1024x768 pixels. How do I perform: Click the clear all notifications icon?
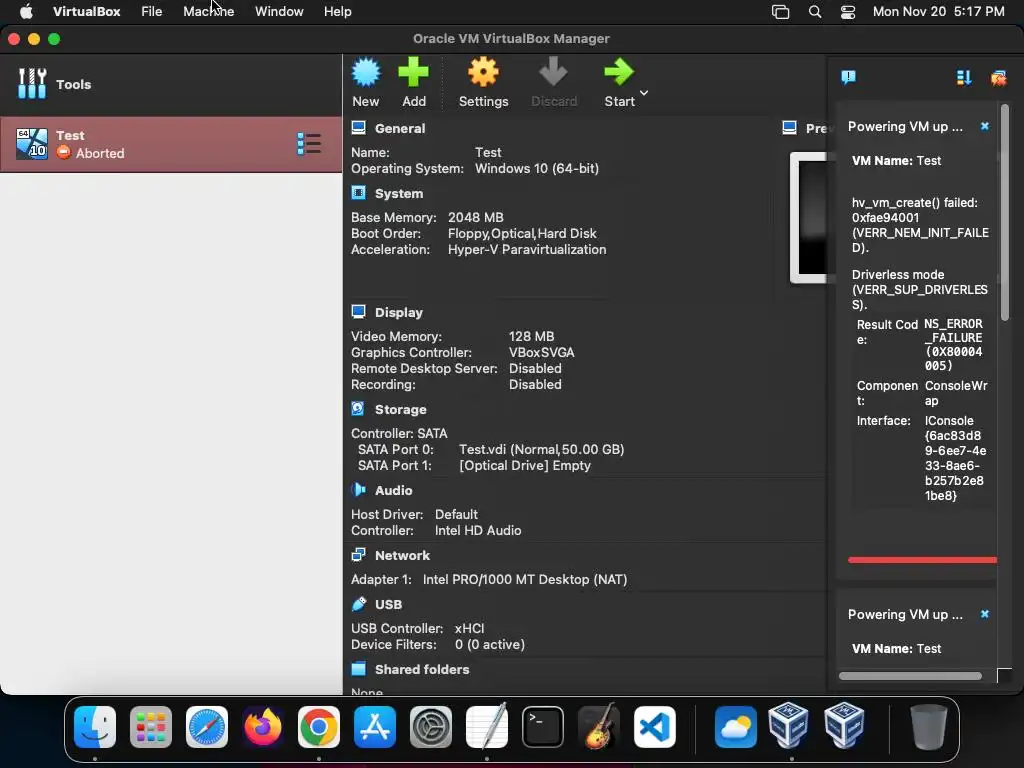(x=999, y=78)
